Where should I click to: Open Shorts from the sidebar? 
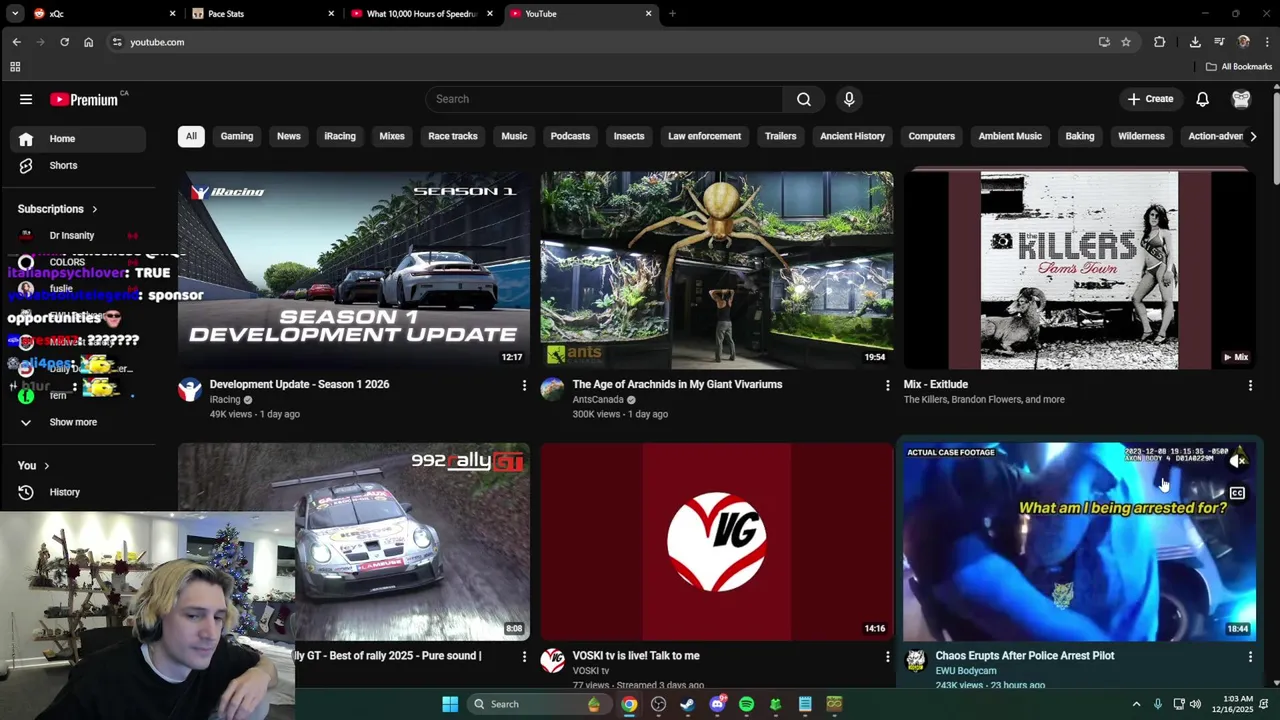pos(63,165)
